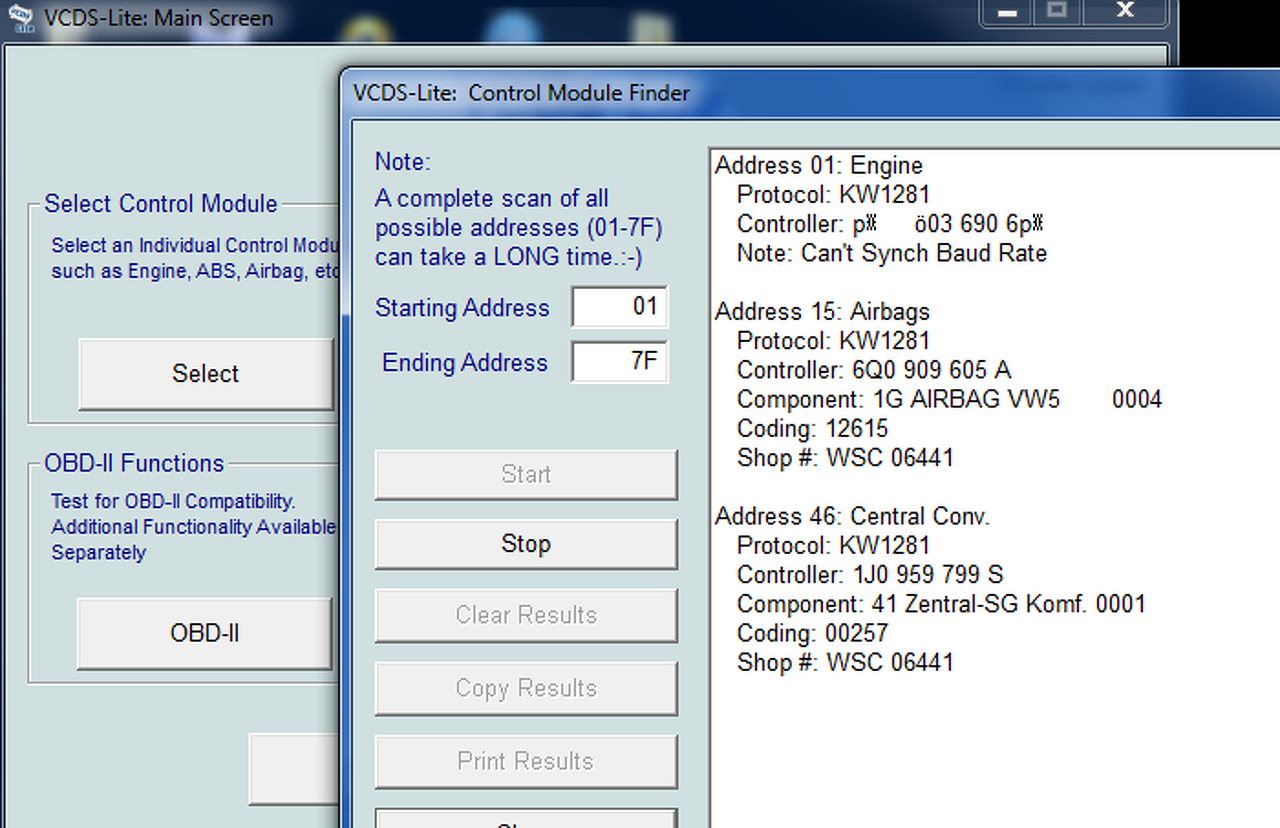Screen dimensions: 1280x828
Task: Click the VCDS-Lite app icon in the Main Screen title bar
Action: [x=21, y=18]
